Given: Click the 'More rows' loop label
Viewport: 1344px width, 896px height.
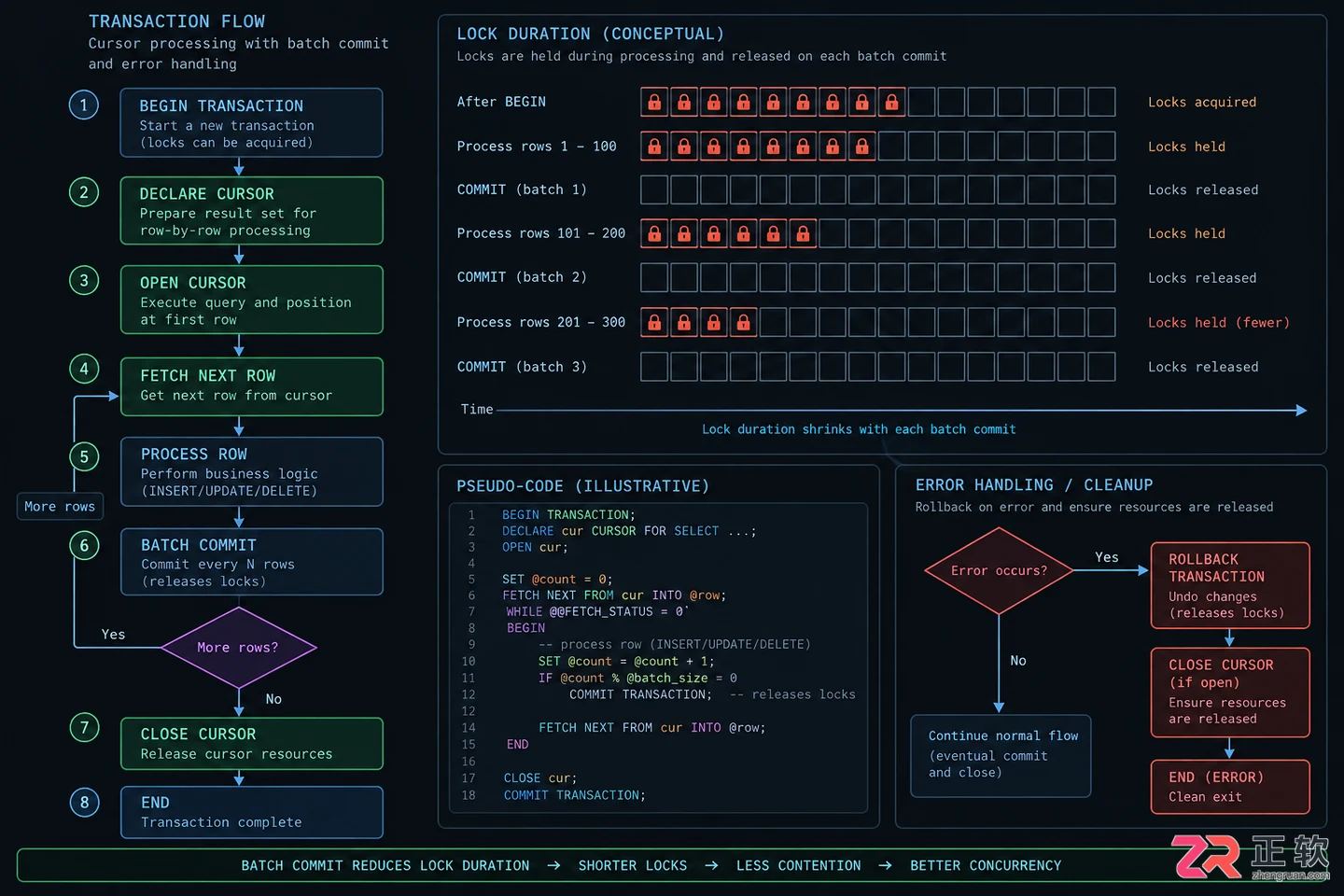Looking at the screenshot, I should pyautogui.click(x=60, y=507).
